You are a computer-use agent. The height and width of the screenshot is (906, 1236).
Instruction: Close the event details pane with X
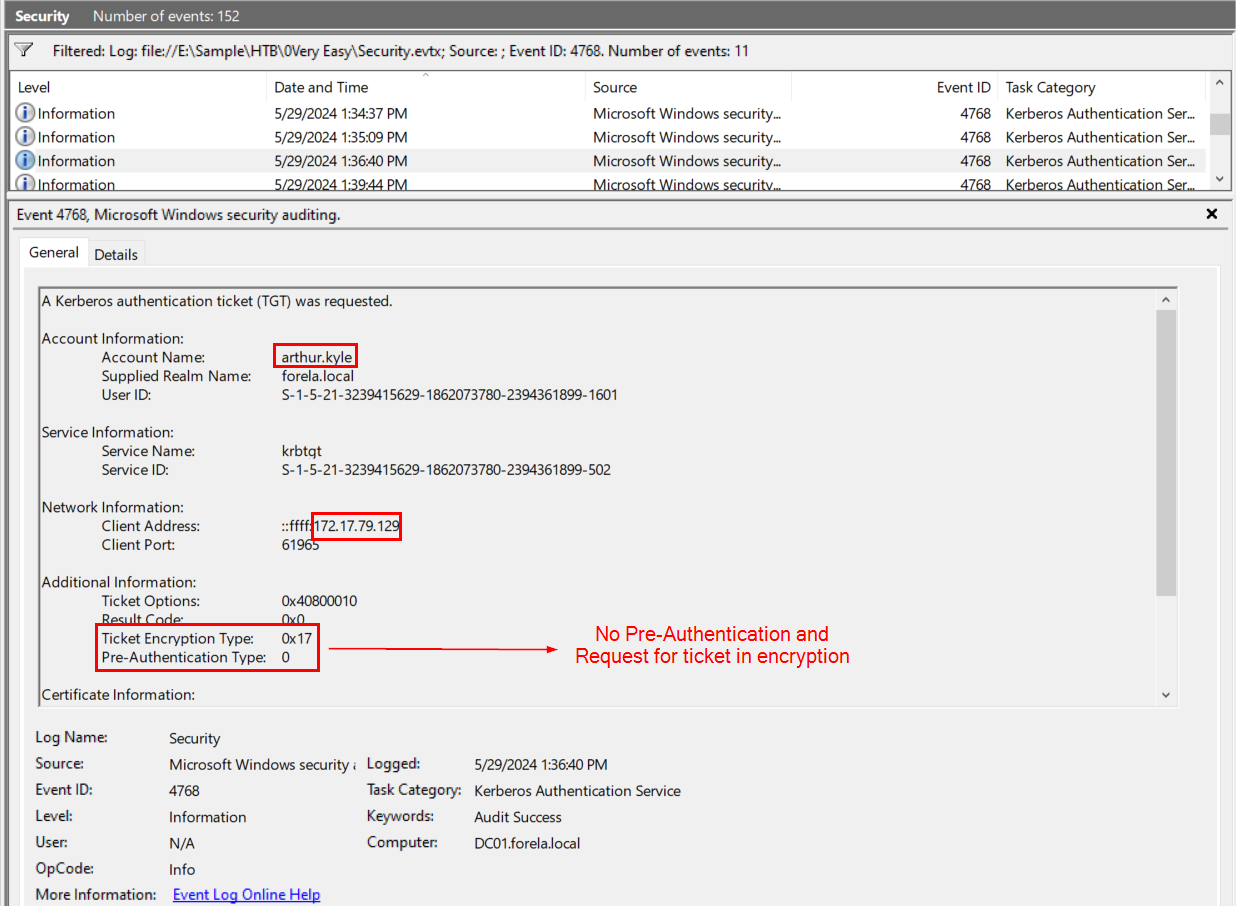coord(1212,214)
